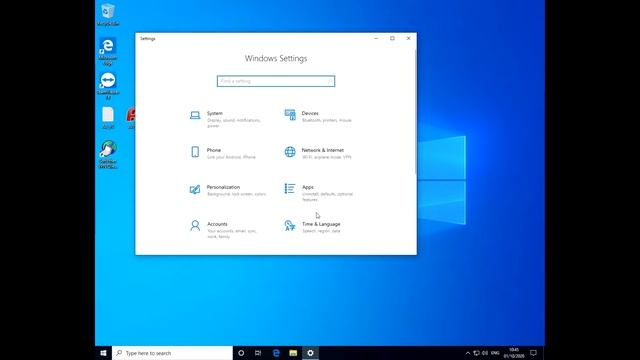
Task: Click the 'Time & Language' label text
Action: click(321, 224)
